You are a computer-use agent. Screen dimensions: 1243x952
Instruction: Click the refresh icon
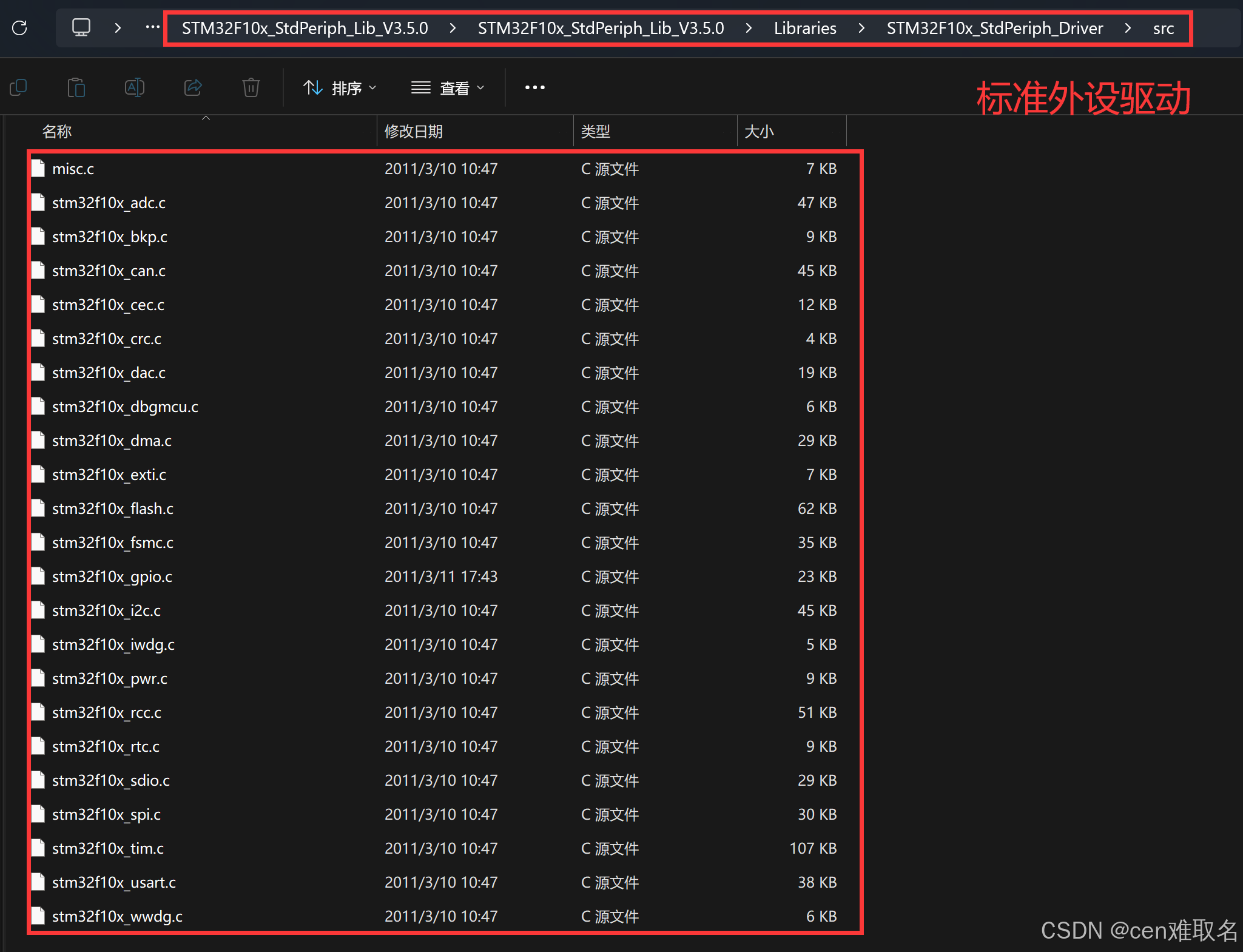[20, 28]
